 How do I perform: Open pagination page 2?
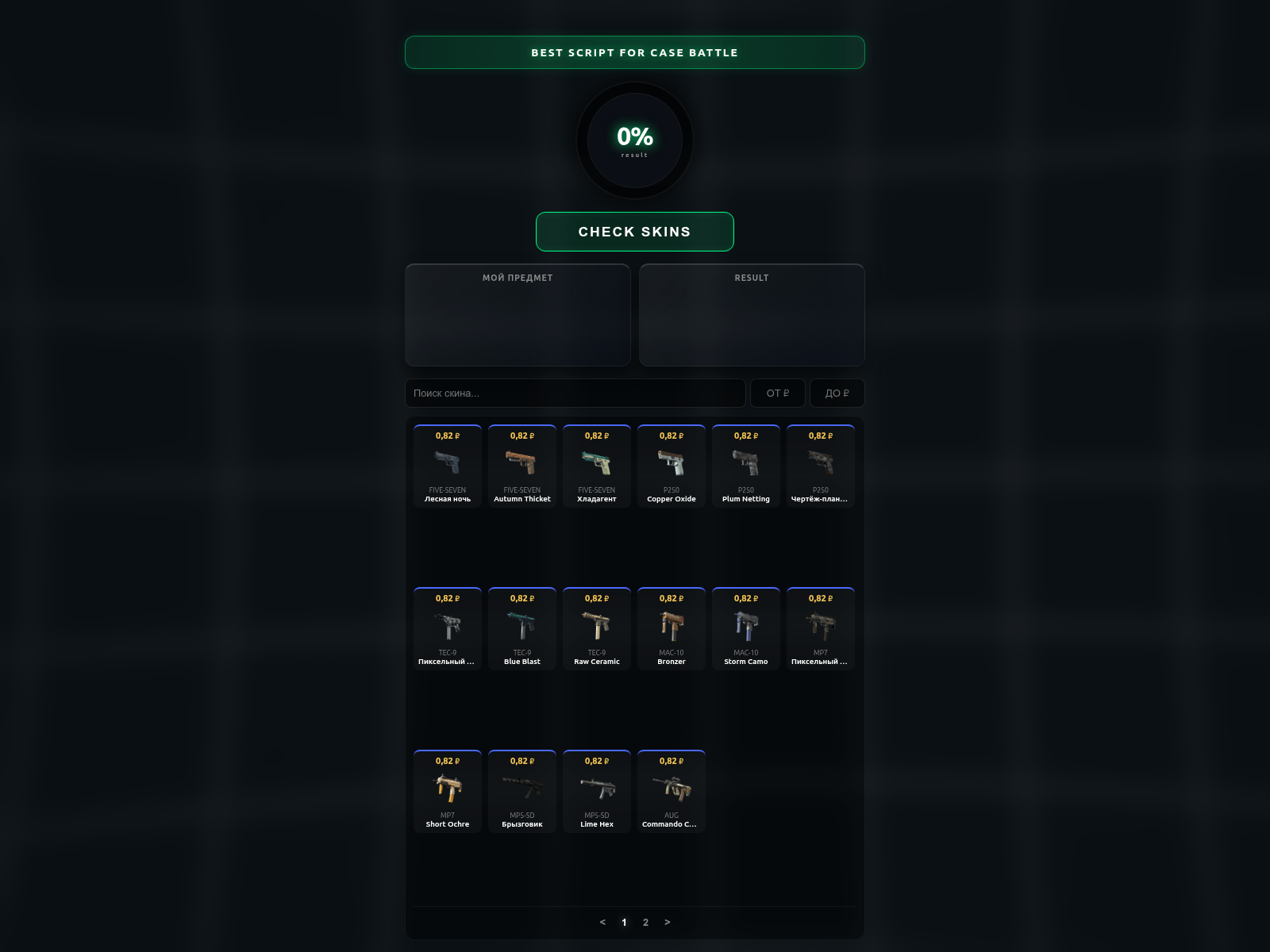click(646, 923)
